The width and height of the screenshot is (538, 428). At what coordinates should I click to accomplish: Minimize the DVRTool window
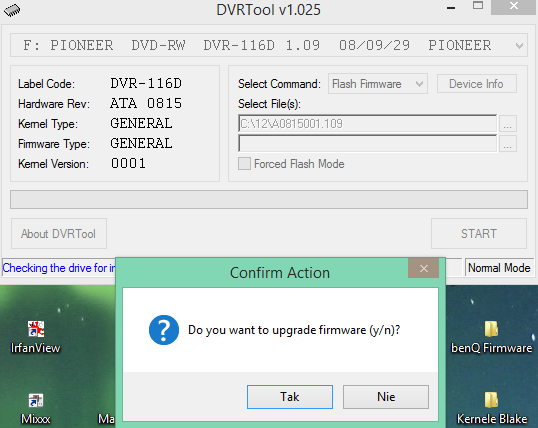(x=451, y=8)
